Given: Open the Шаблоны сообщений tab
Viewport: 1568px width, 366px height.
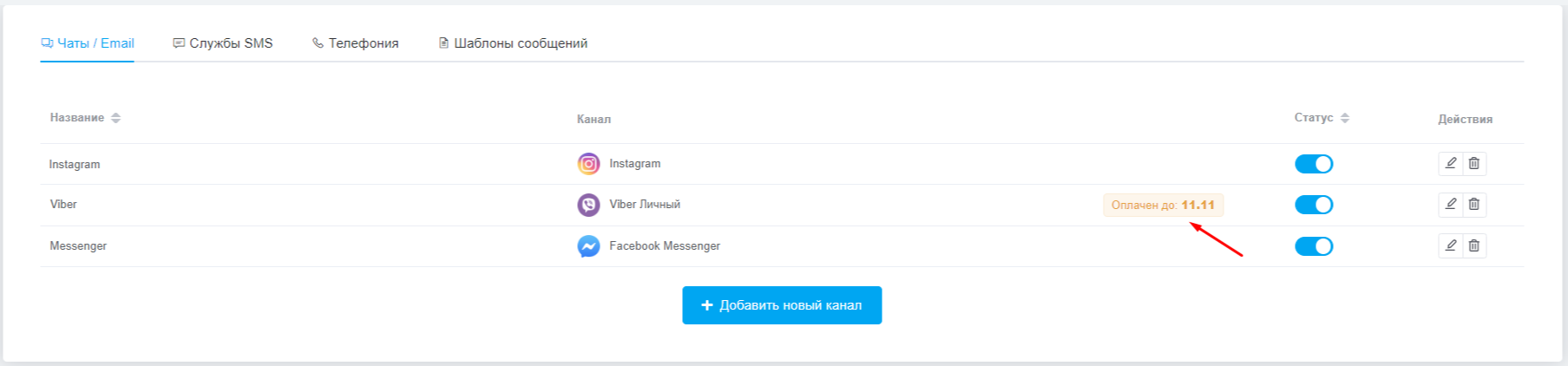Looking at the screenshot, I should pyautogui.click(x=513, y=43).
